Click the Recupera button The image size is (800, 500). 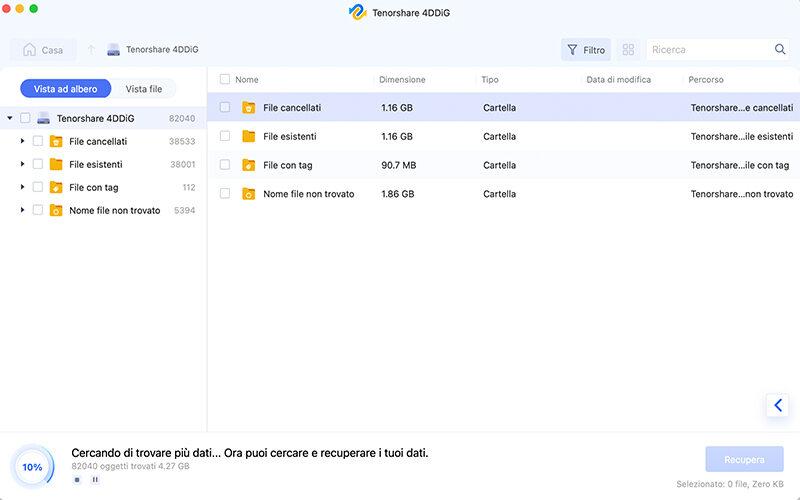click(x=744, y=459)
